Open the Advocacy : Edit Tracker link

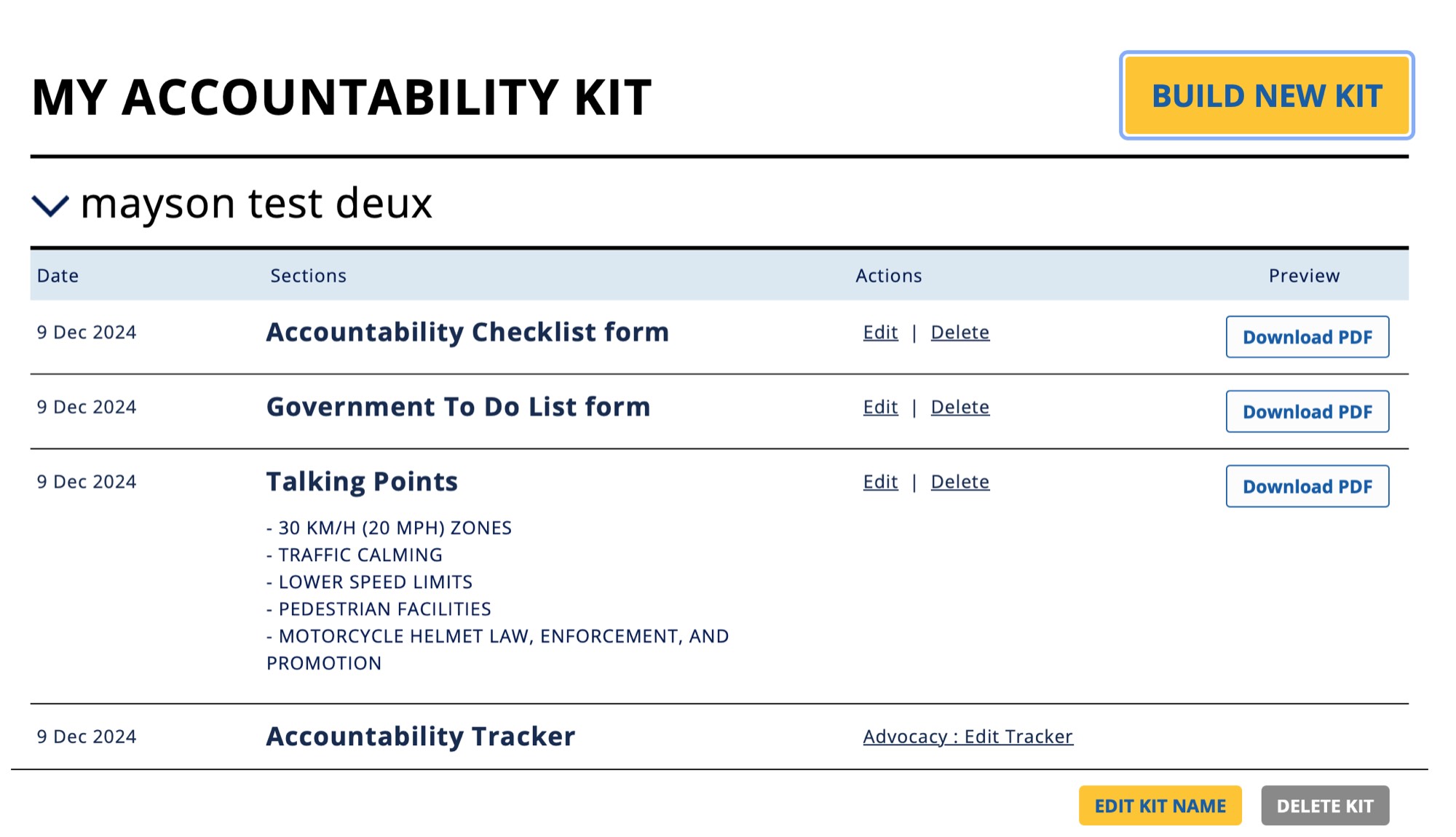[x=968, y=737]
